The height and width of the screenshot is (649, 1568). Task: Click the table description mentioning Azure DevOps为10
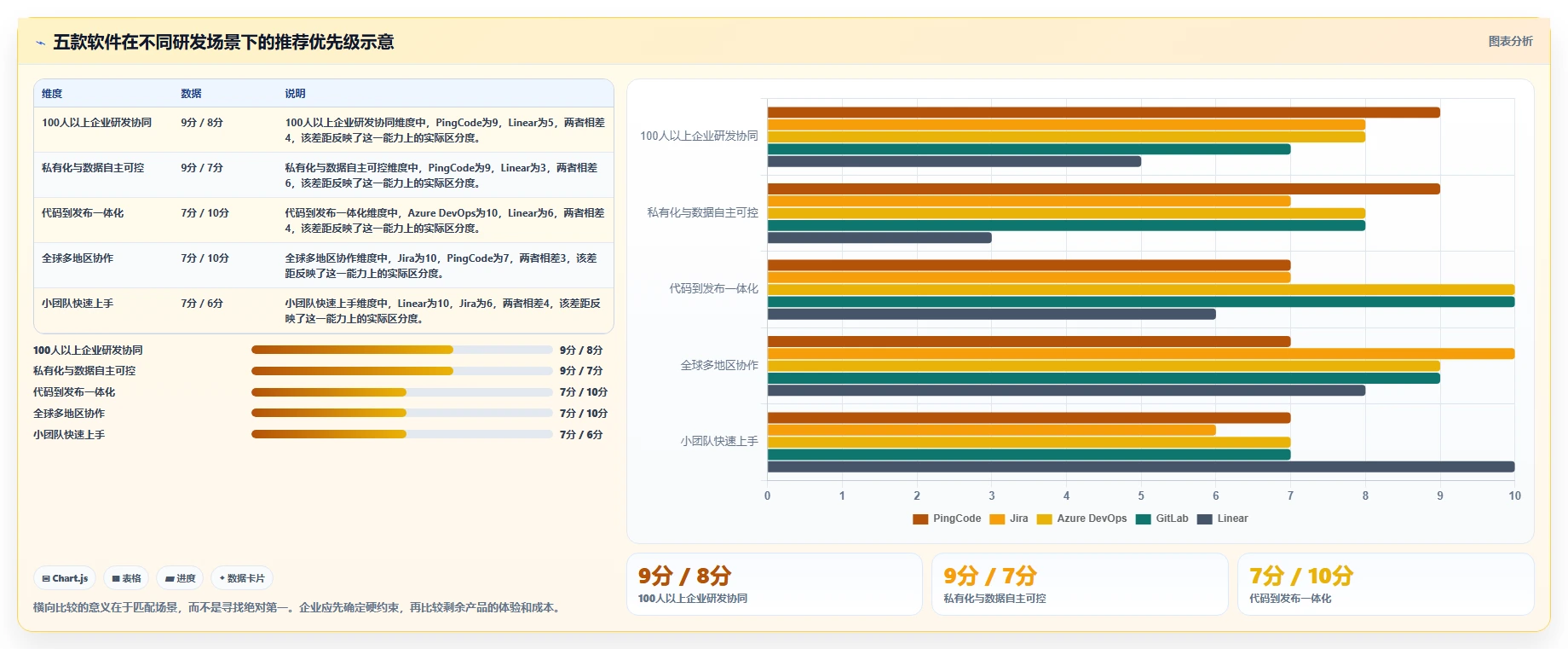tap(444, 221)
